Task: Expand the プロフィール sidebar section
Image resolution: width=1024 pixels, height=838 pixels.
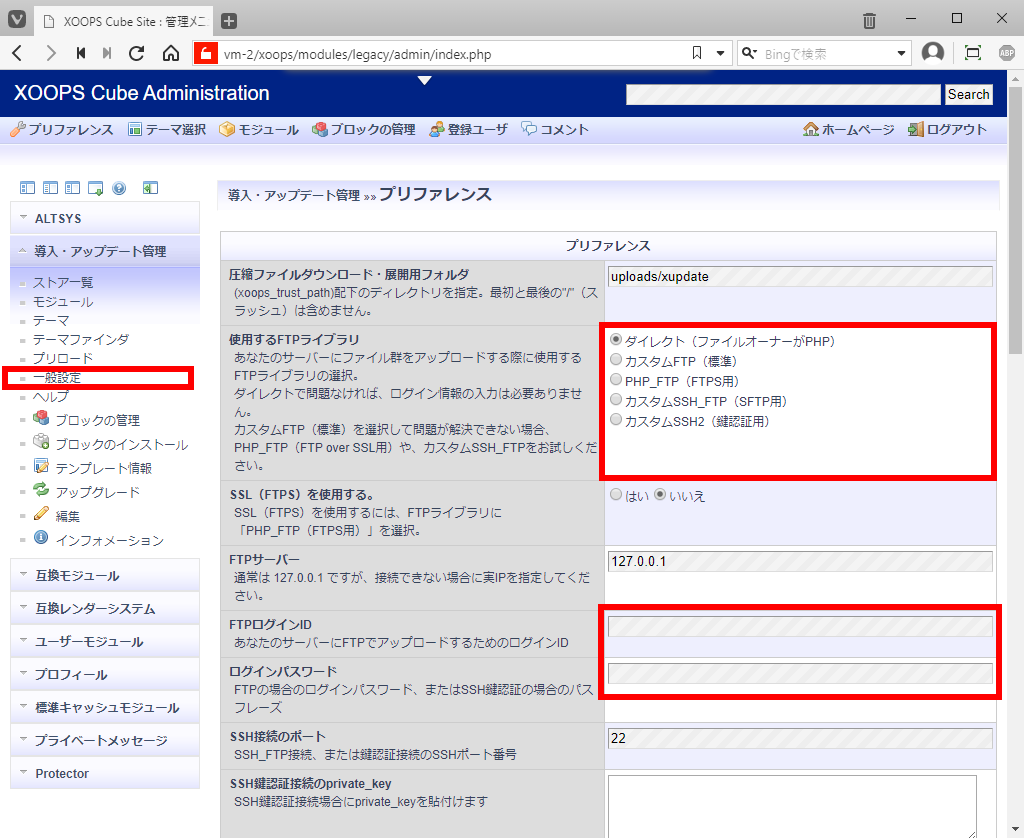Action: coord(105,675)
